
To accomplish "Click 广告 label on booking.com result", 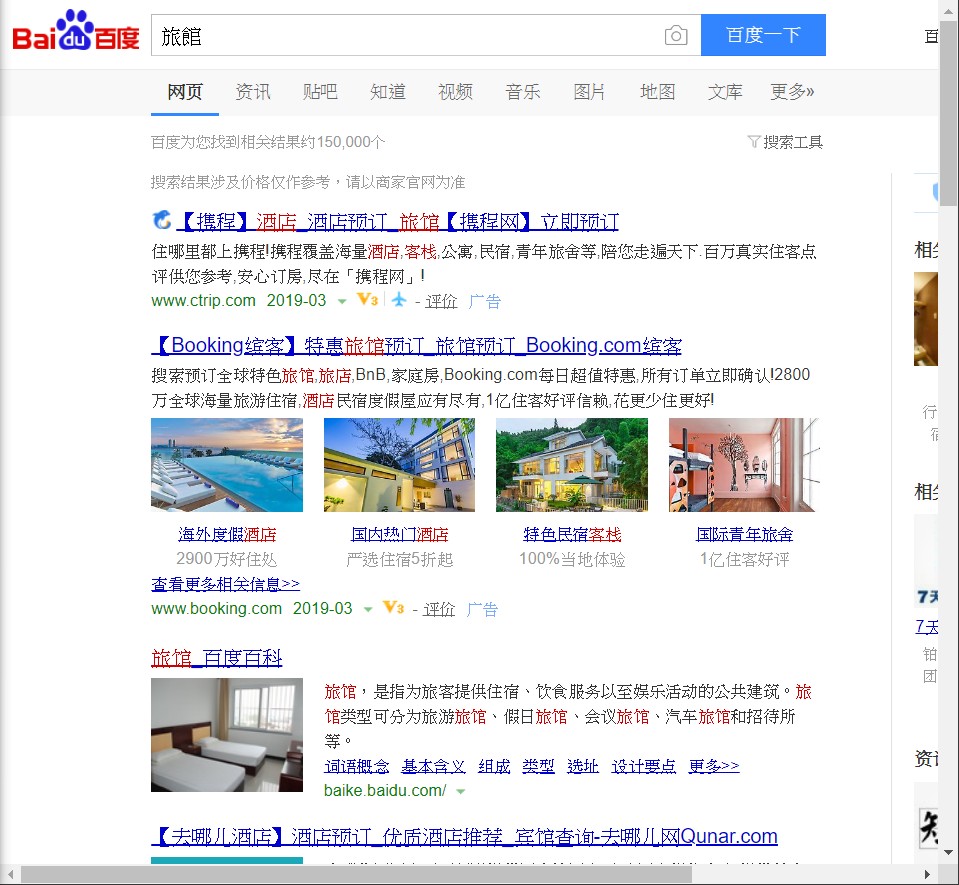I will click(x=483, y=609).
